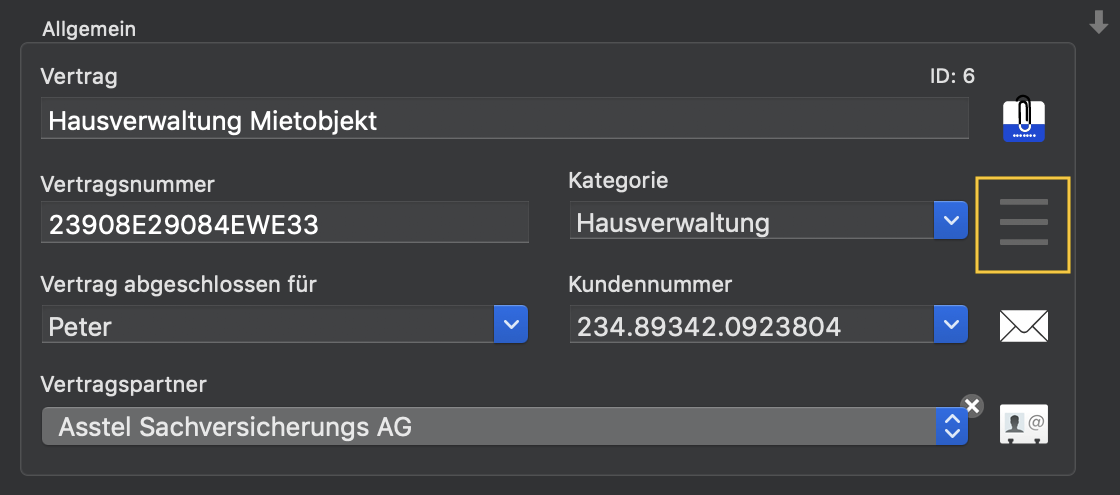Open the paperclip attachments icon

pyautogui.click(x=1024, y=119)
